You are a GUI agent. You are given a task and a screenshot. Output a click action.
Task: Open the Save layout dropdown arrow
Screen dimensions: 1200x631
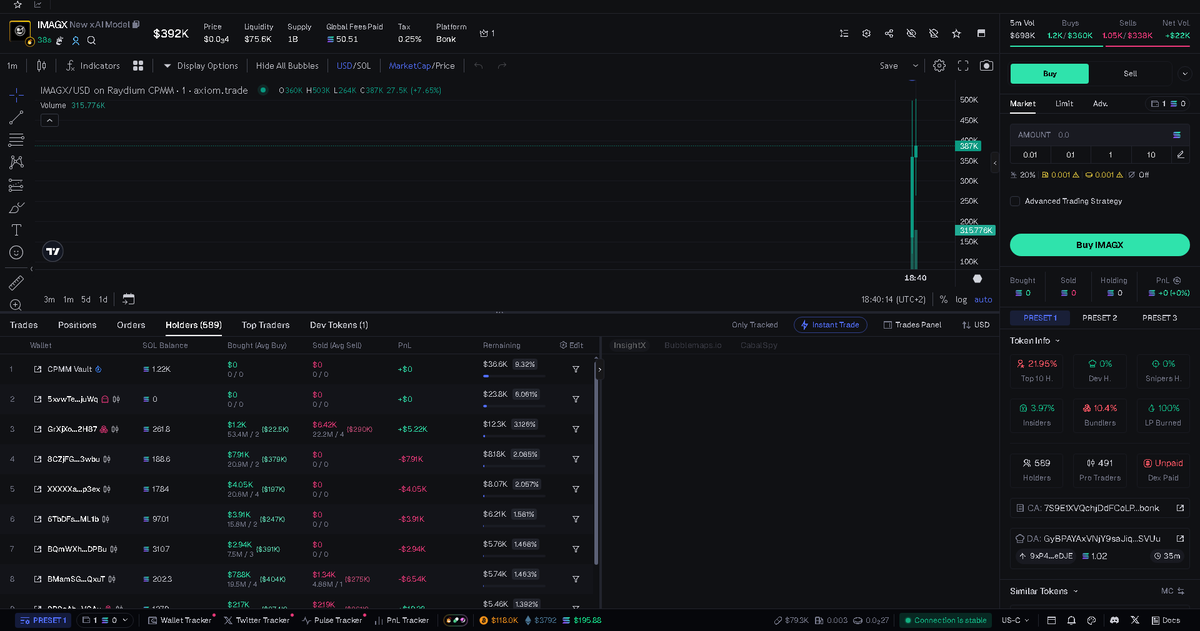click(x=915, y=66)
